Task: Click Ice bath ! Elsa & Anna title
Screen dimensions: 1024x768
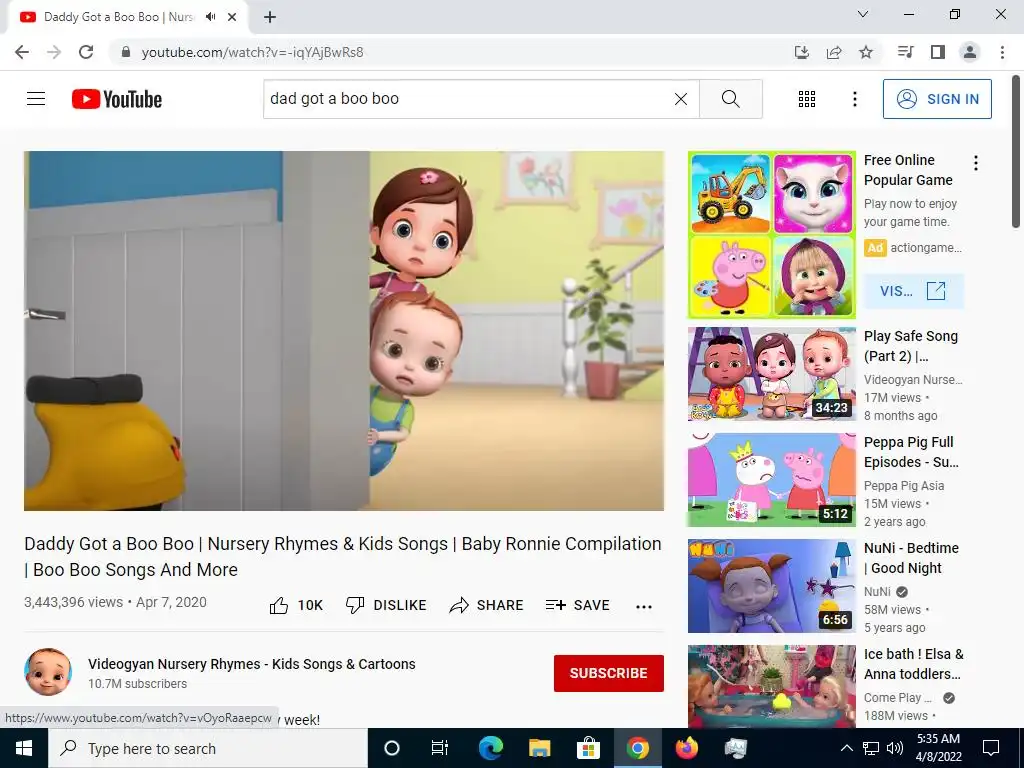Action: 913,664
